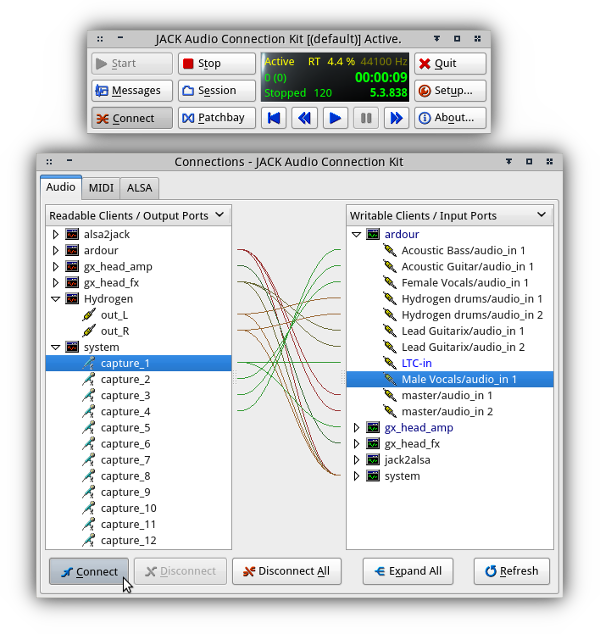Toggle the Messages window button
The width and height of the screenshot is (600, 634).
coord(129,91)
